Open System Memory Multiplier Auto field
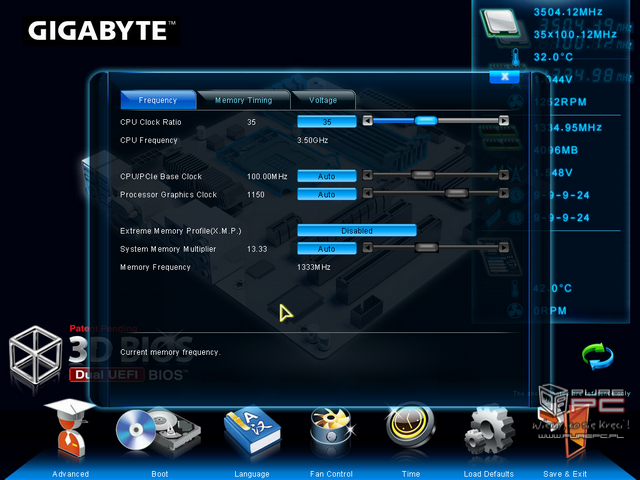The height and width of the screenshot is (480, 640). point(326,248)
